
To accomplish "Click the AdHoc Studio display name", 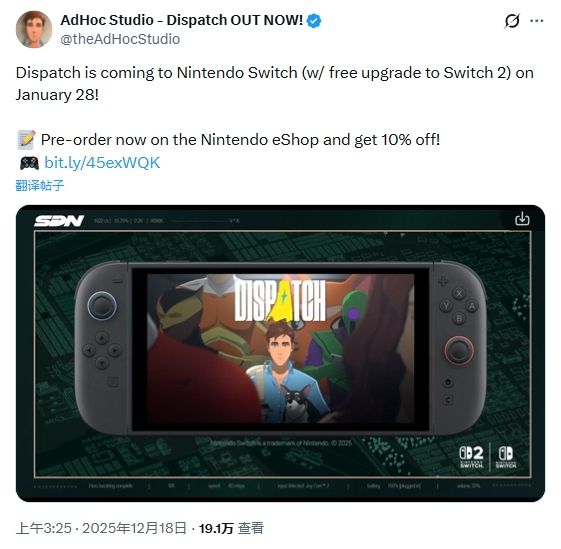I will (182, 20).
